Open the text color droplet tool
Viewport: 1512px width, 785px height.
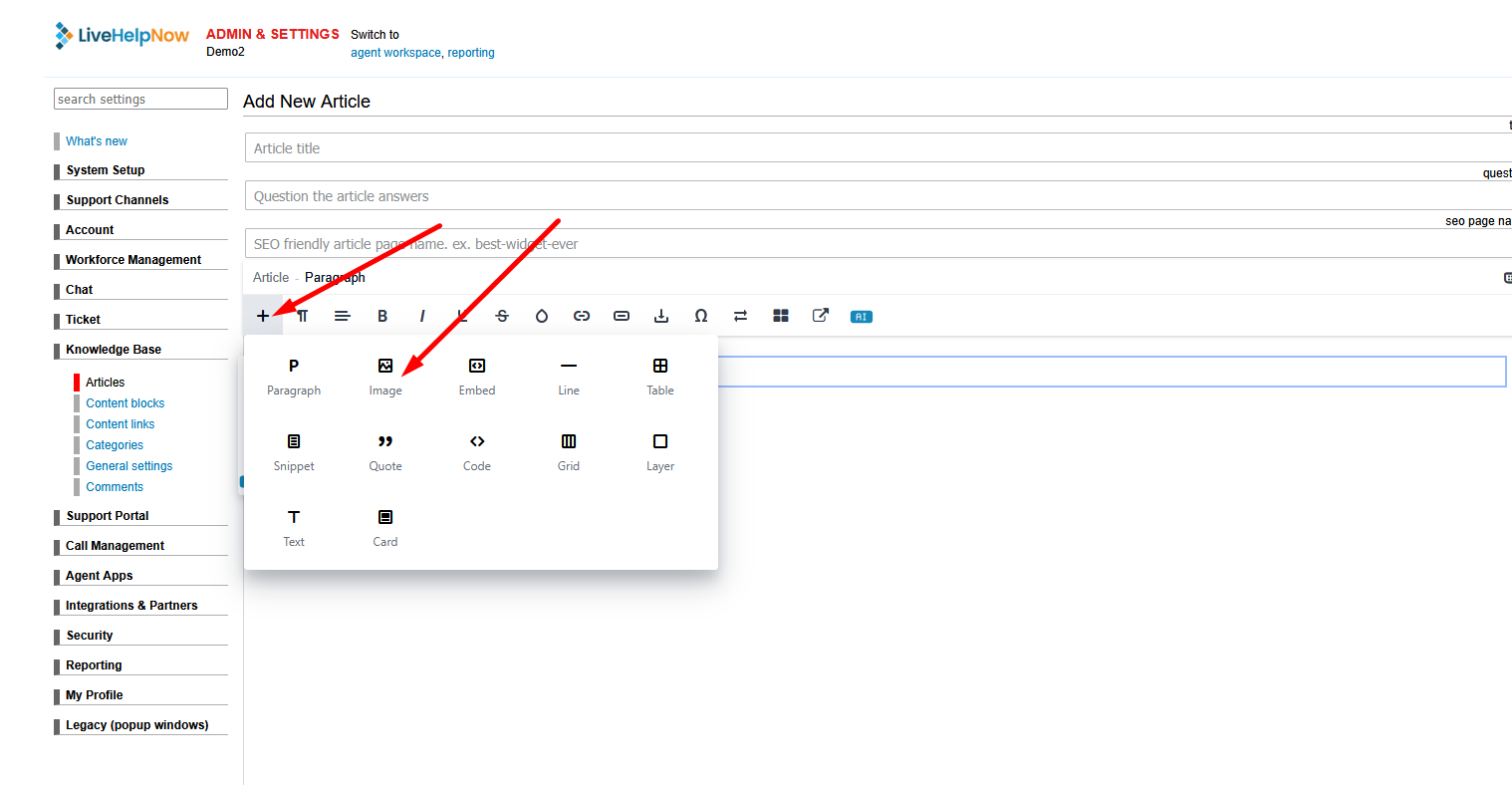click(x=542, y=316)
